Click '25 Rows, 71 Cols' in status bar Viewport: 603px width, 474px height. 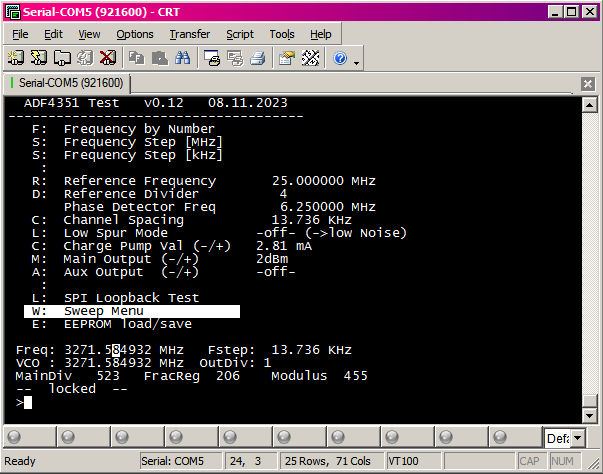328,461
